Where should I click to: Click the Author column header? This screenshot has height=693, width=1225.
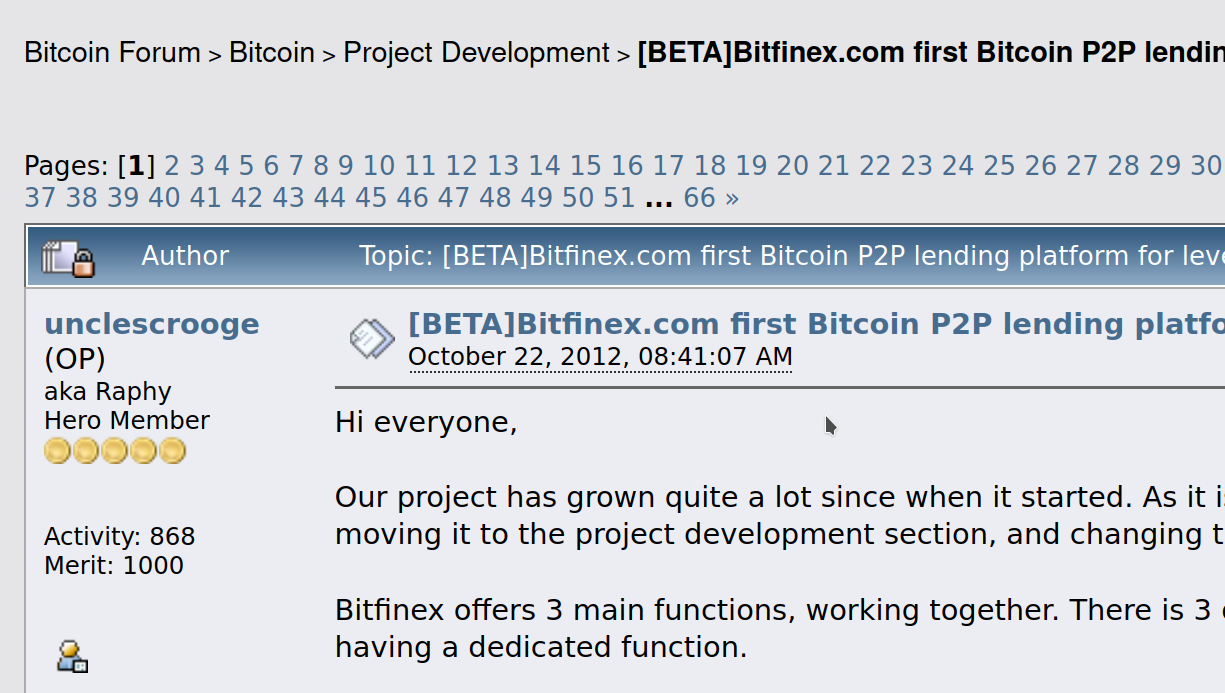(x=185, y=256)
